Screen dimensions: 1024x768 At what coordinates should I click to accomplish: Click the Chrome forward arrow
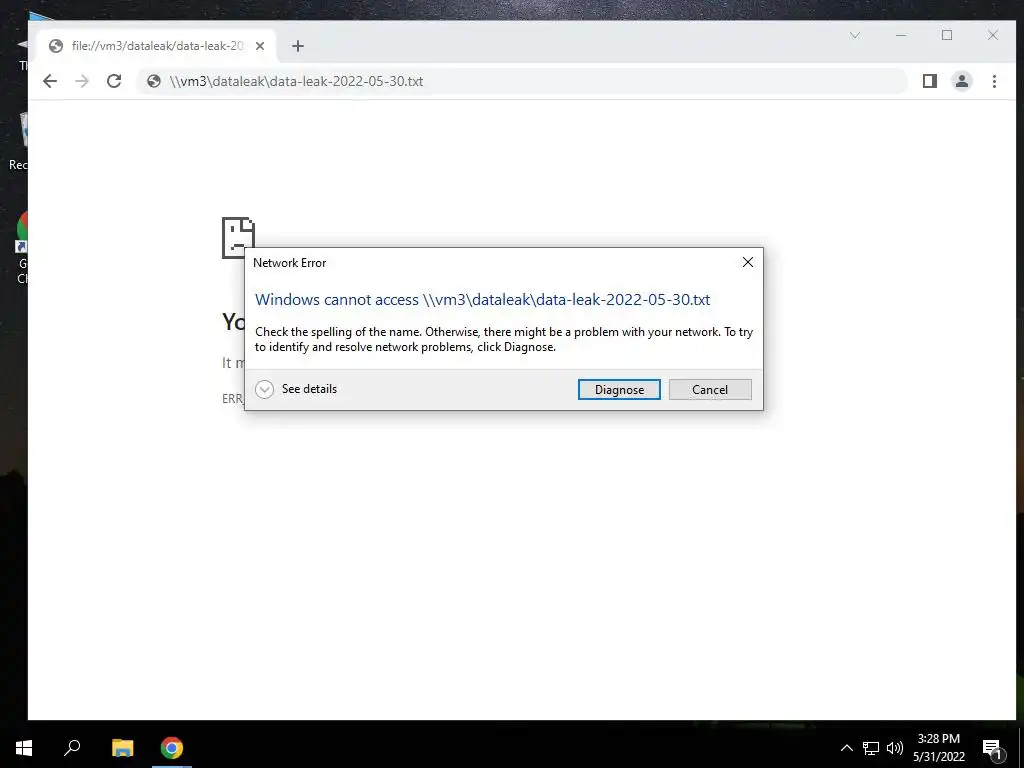pos(82,81)
